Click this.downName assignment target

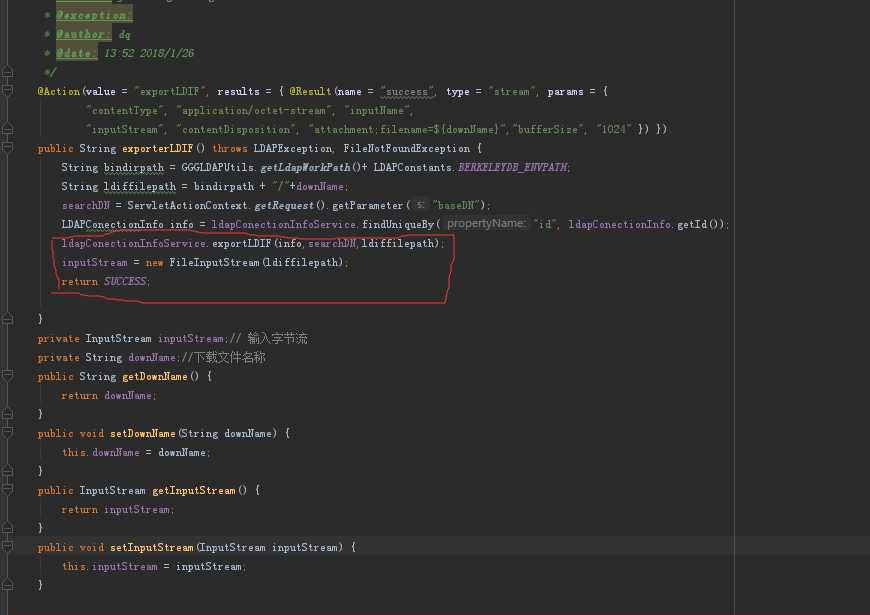coord(100,452)
